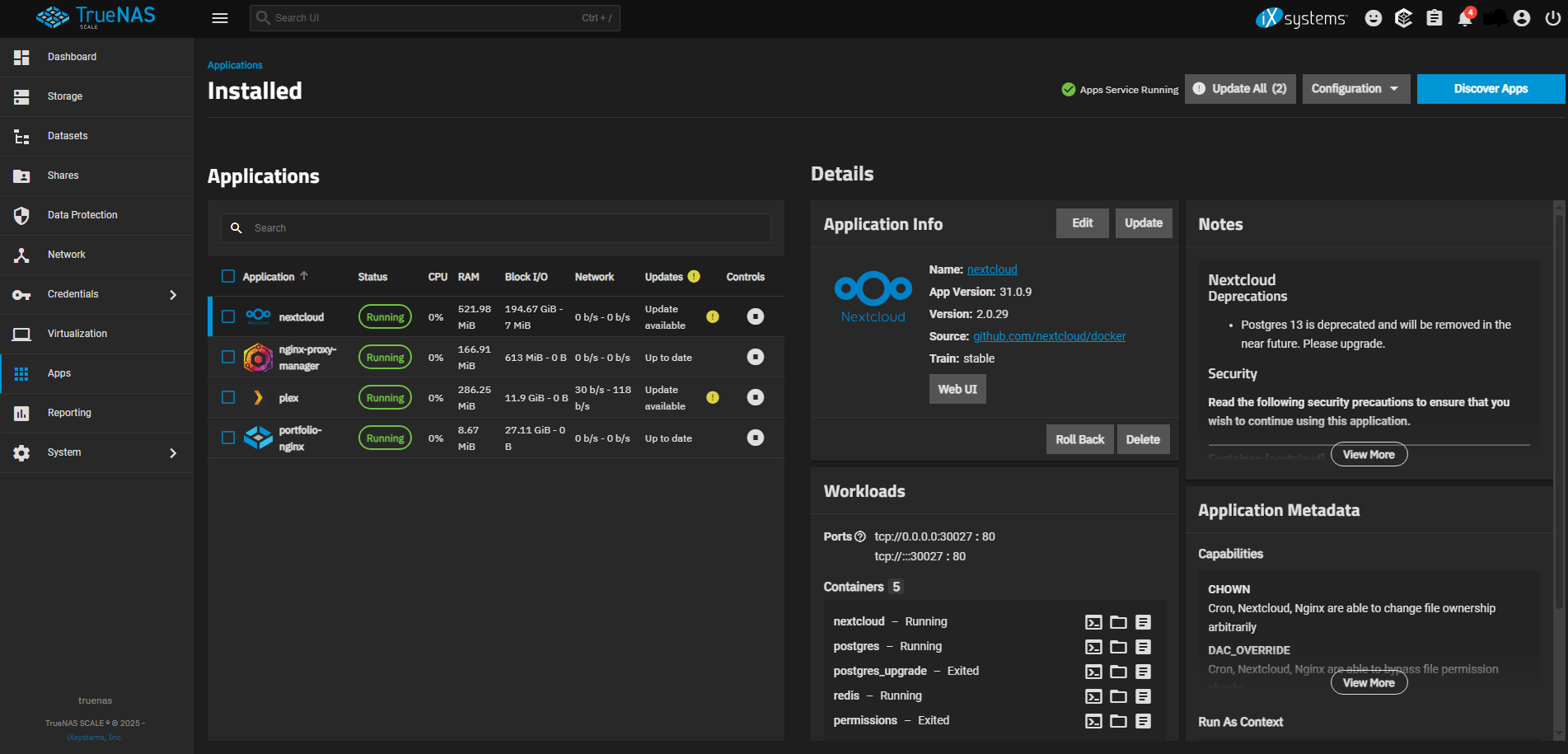Select the checkbox for the nextcloud app row
This screenshot has height=754, width=1568.
pyautogui.click(x=228, y=316)
